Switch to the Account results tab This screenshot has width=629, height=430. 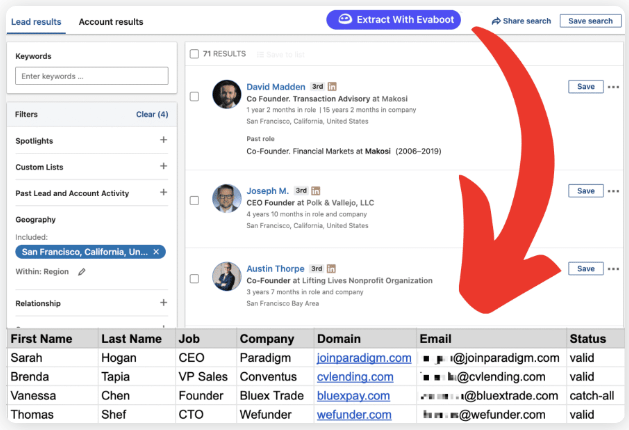tap(111, 22)
